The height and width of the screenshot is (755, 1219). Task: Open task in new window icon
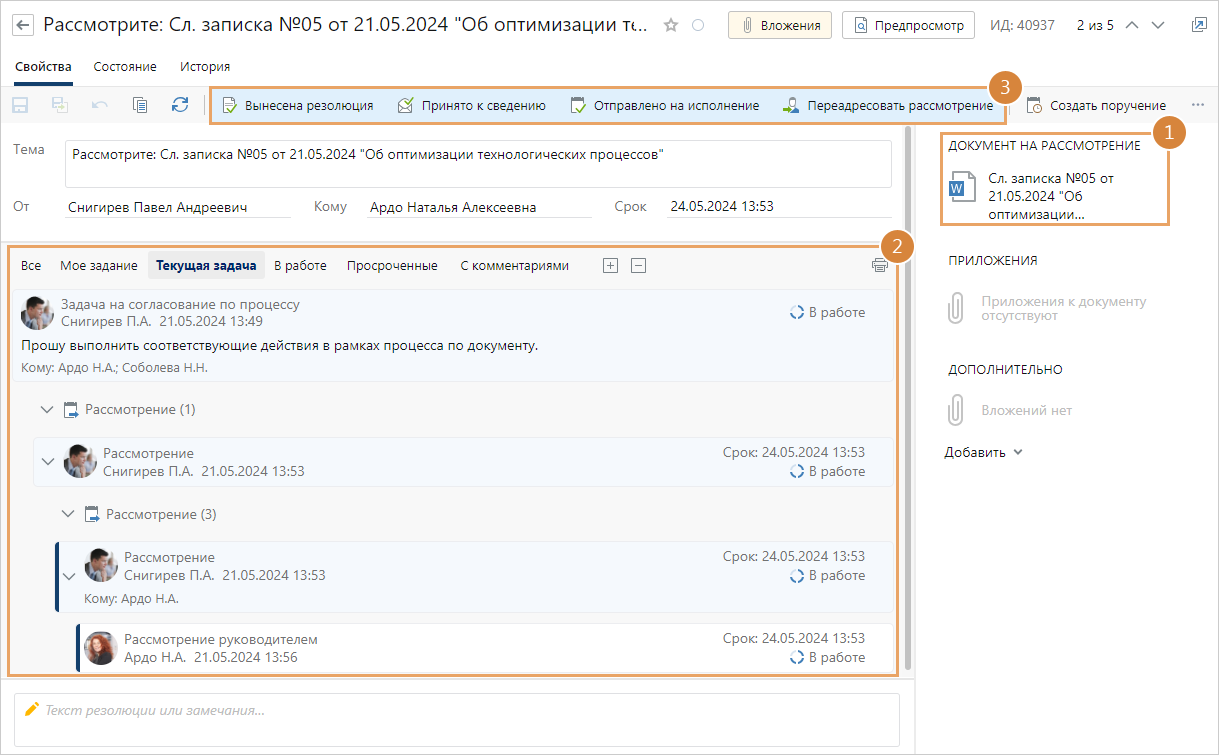[x=1199, y=25]
